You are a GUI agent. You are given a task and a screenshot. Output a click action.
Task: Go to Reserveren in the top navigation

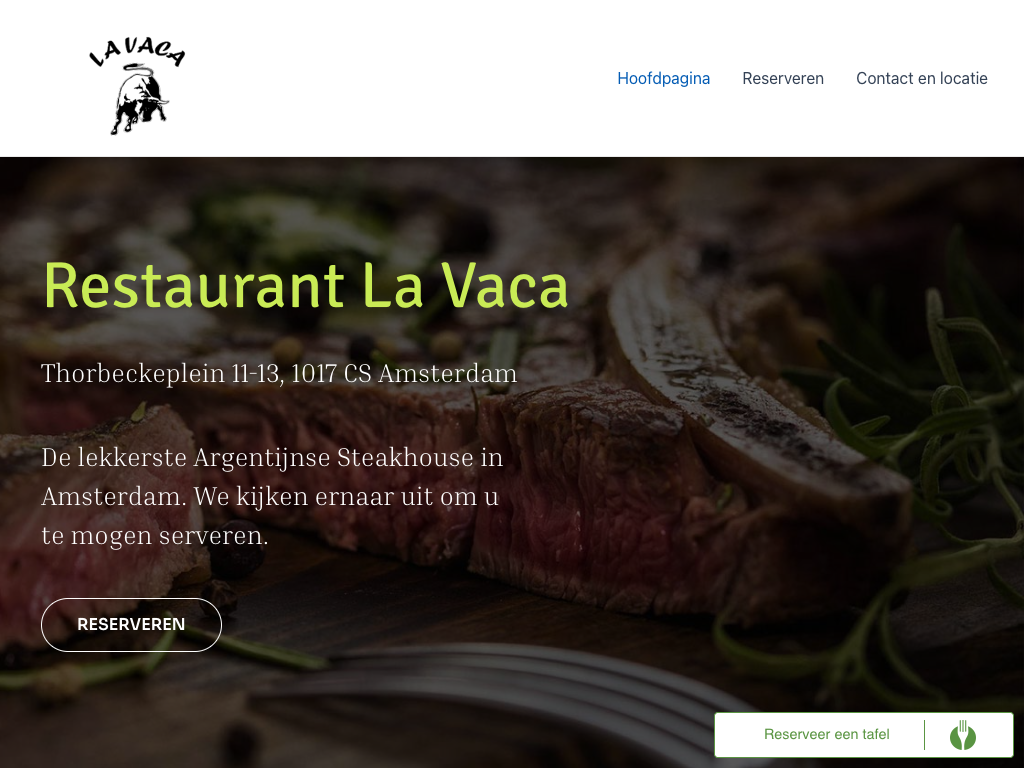click(783, 78)
